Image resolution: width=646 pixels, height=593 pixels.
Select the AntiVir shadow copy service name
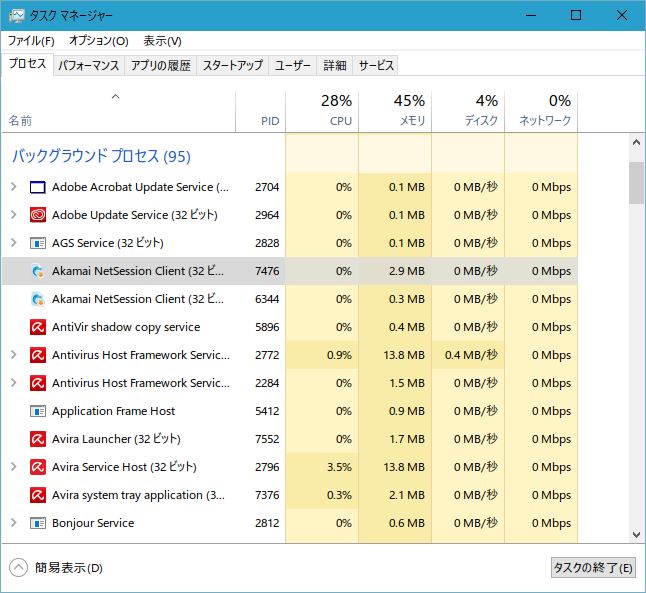click(x=126, y=327)
